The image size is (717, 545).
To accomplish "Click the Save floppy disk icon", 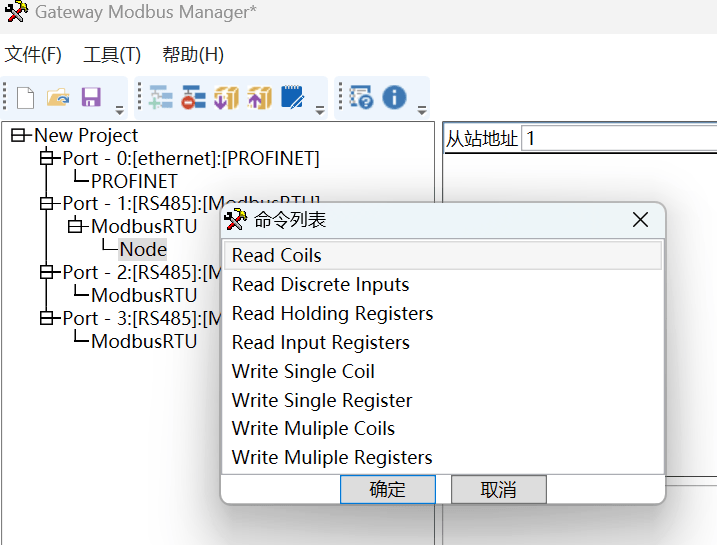I will (91, 97).
